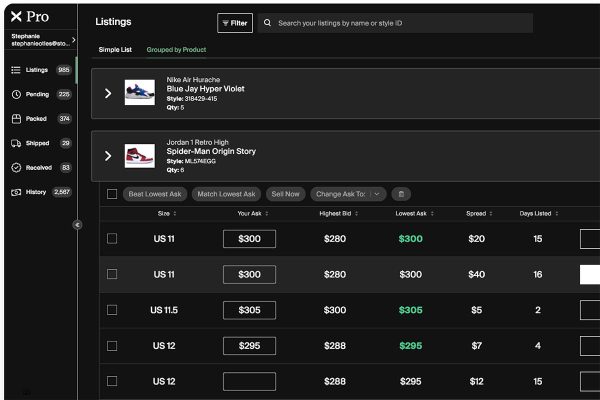Sort by Days Listed column arrows
This screenshot has width=600, height=400.
(x=557, y=214)
